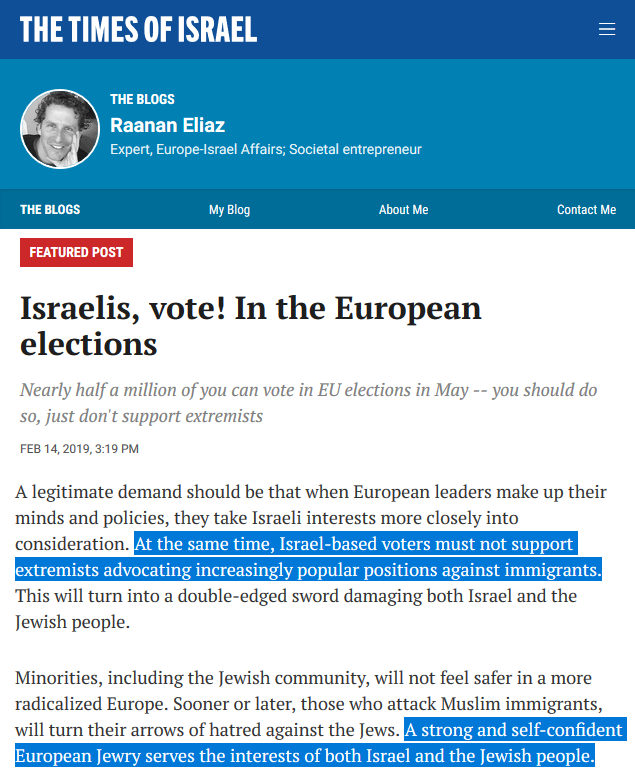Open the hamburger menu icon
This screenshot has height=775, width=635.
(x=607, y=29)
